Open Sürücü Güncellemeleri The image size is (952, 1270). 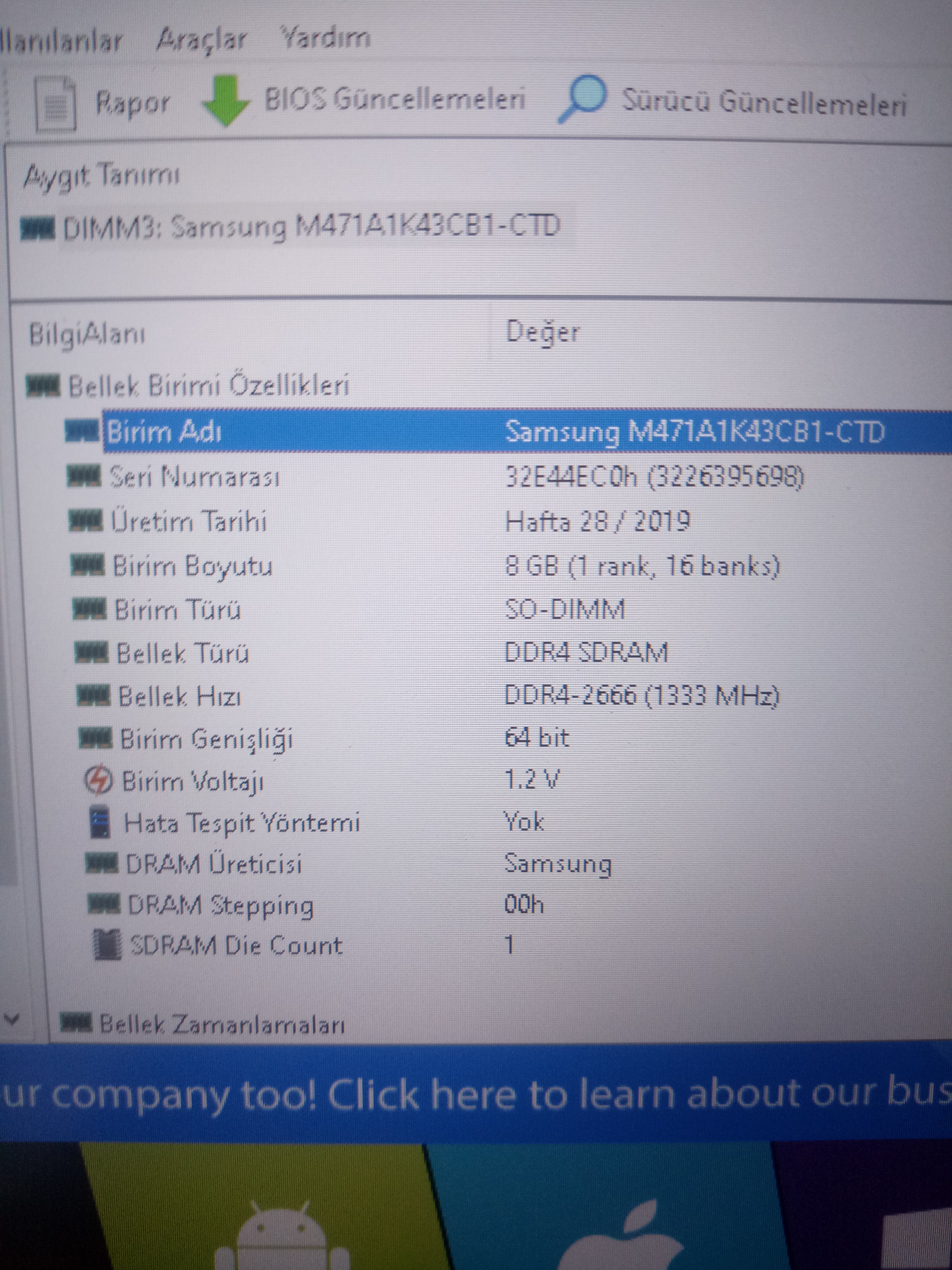pos(764,102)
